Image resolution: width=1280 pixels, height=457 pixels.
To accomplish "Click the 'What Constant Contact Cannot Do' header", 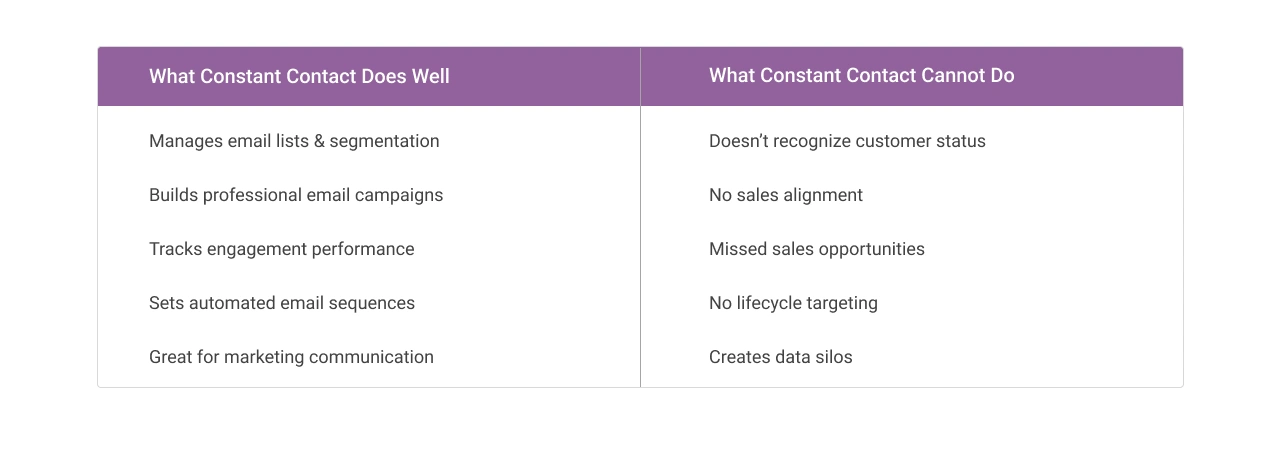I will coord(861,75).
